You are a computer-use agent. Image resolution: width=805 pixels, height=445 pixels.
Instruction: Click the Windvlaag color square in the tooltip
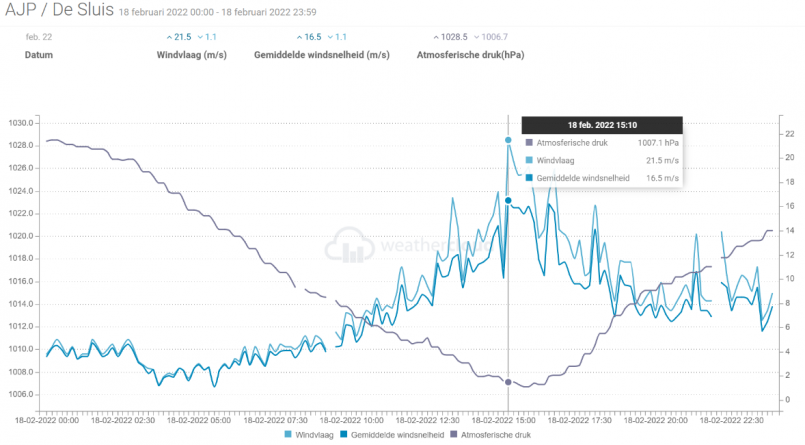tap(529, 160)
